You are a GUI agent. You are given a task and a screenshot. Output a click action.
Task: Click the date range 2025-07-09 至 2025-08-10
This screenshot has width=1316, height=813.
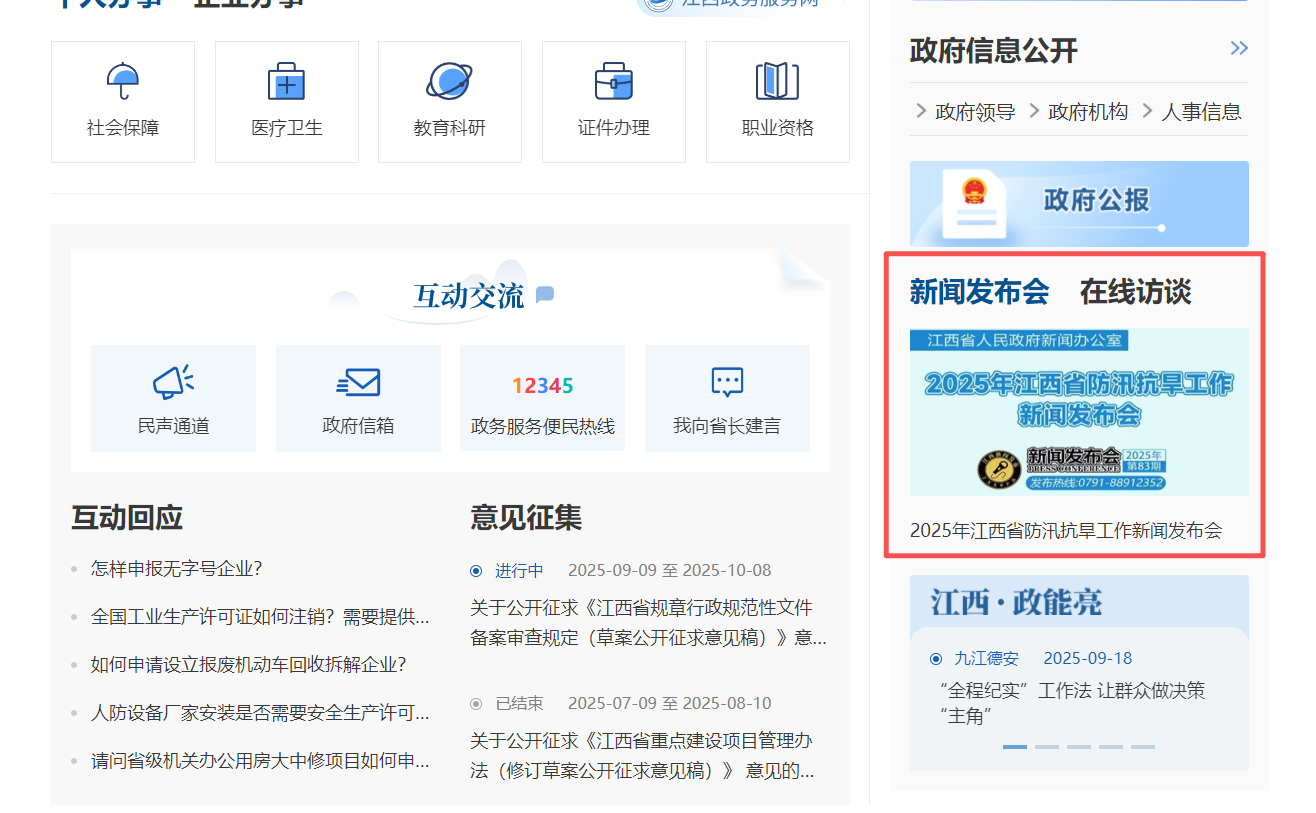tap(670, 704)
